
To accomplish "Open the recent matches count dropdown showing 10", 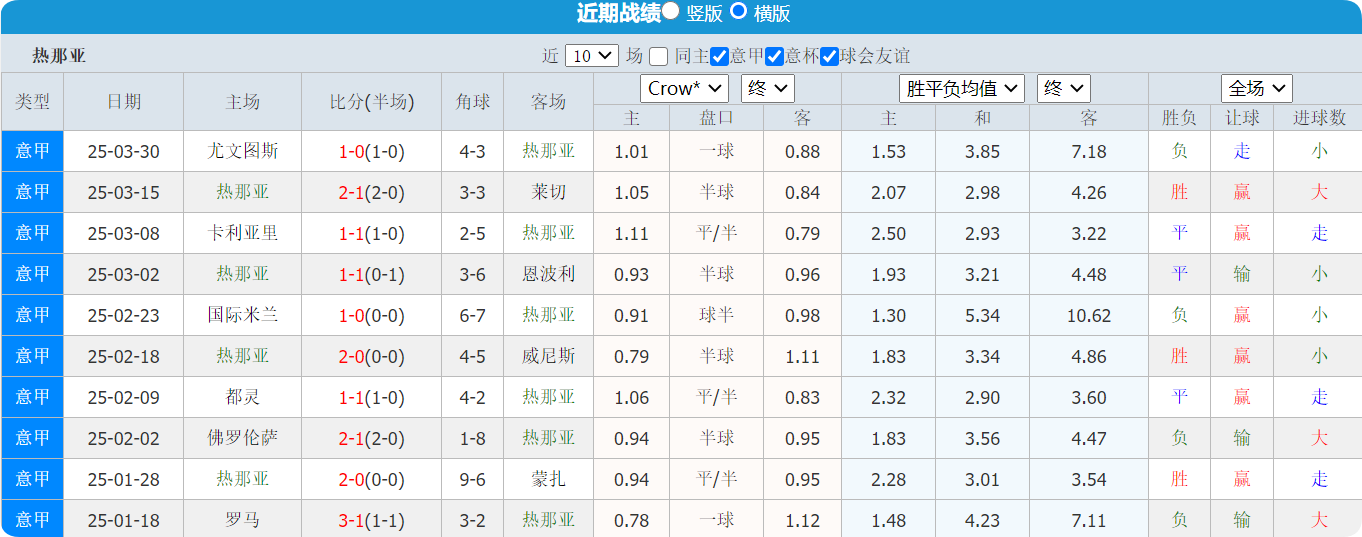I will 592,56.
